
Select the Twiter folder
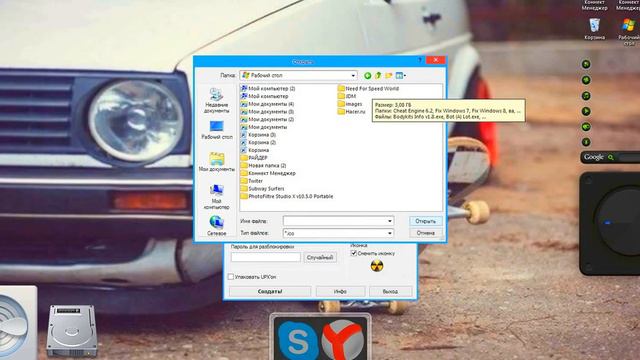tap(252, 181)
